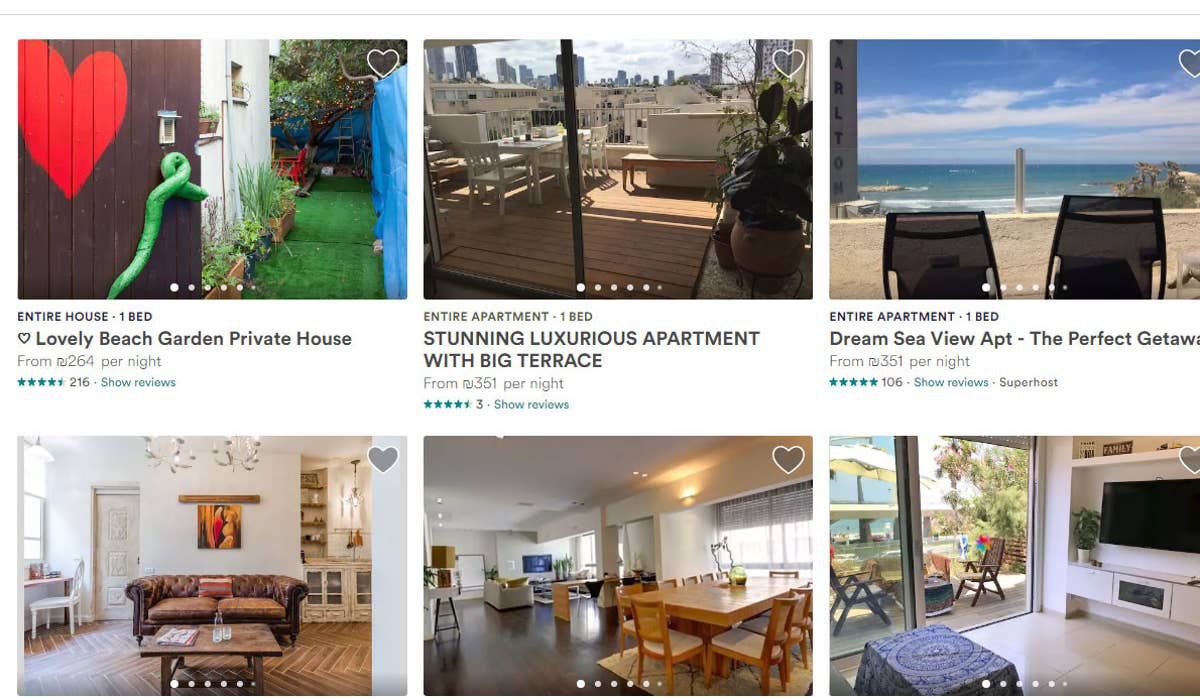View sea view beach chairs photo
The image size is (1200, 698).
[1014, 169]
